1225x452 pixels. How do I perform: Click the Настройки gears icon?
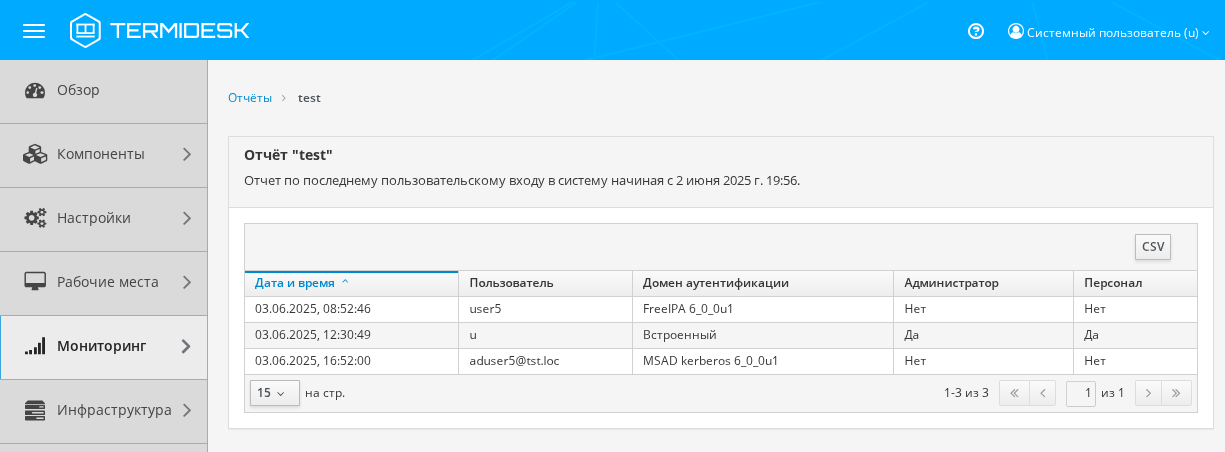coord(35,218)
